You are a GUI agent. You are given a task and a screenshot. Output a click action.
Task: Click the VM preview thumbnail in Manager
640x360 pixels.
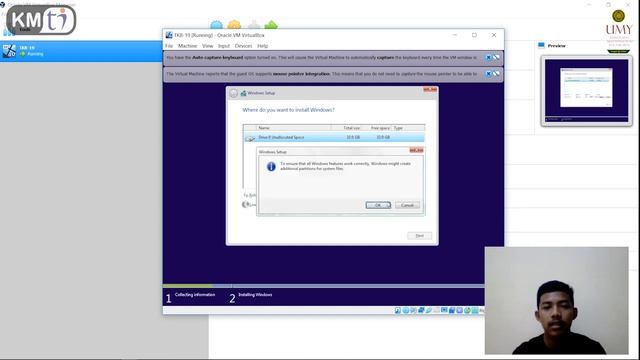pos(587,91)
